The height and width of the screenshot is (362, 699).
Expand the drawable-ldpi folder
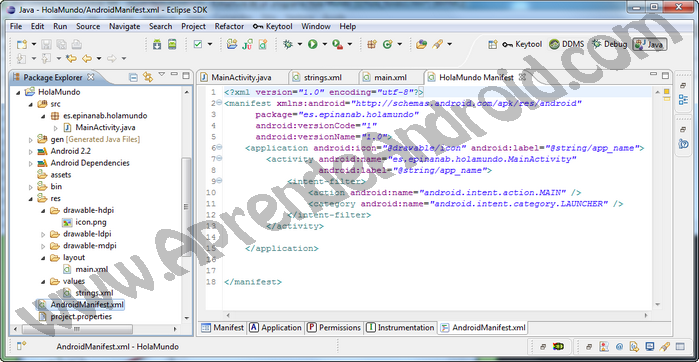[x=43, y=234]
